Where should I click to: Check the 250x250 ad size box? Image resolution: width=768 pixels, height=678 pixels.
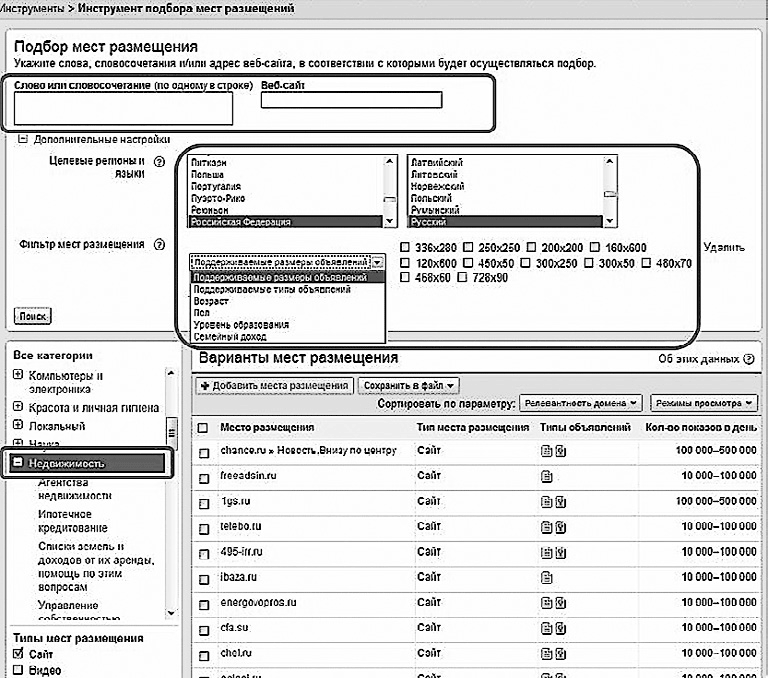coord(468,247)
